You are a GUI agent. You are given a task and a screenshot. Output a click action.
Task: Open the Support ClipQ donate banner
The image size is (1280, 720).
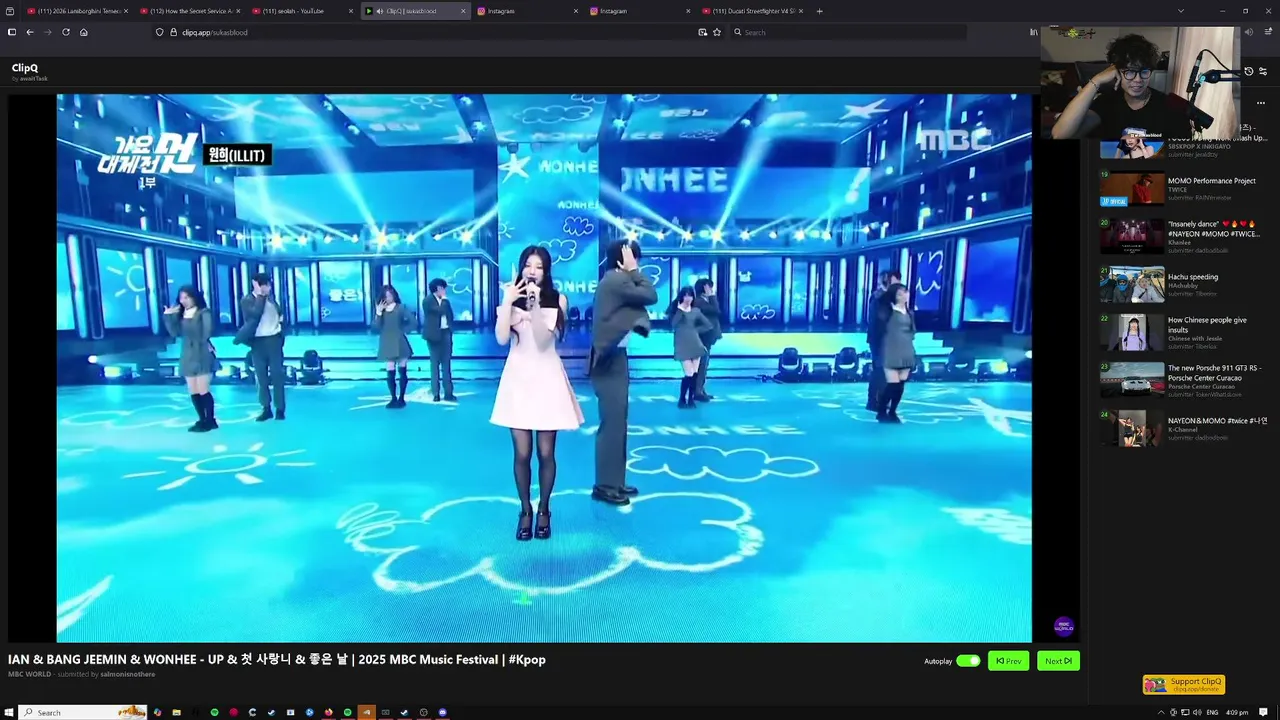(1184, 685)
